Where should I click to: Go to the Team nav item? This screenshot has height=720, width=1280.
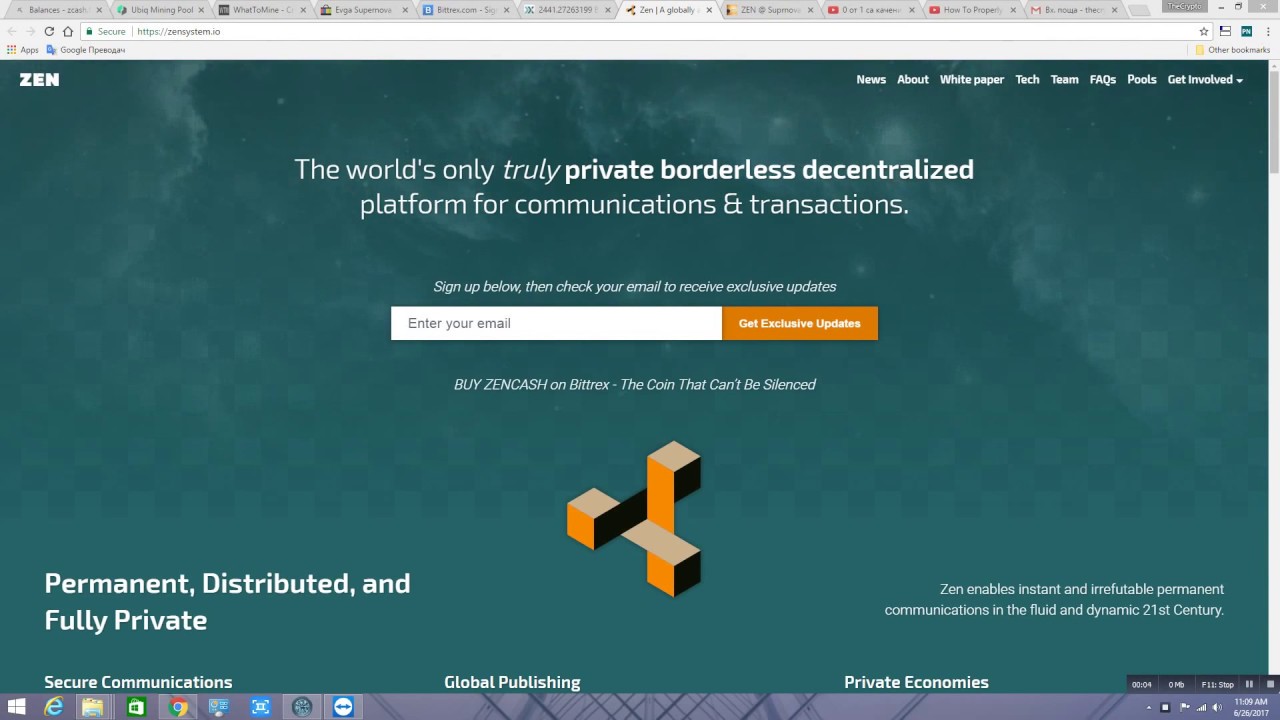point(1064,80)
